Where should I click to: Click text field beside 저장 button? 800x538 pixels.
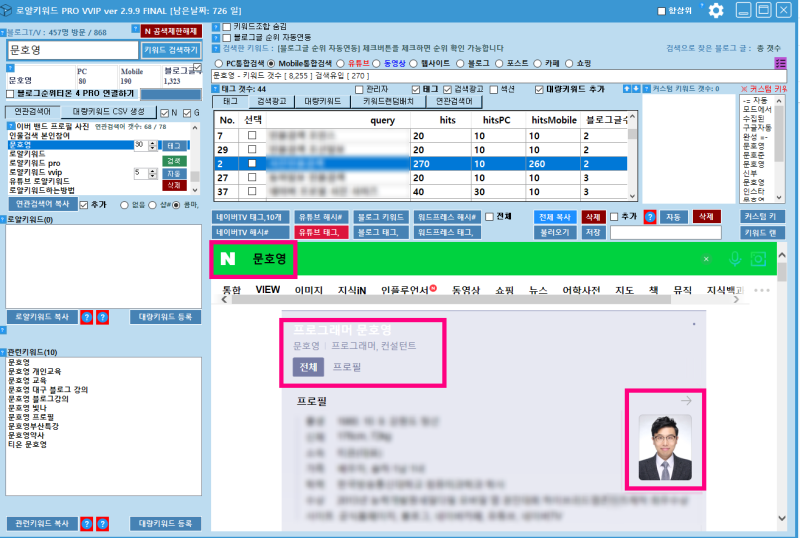point(665,233)
